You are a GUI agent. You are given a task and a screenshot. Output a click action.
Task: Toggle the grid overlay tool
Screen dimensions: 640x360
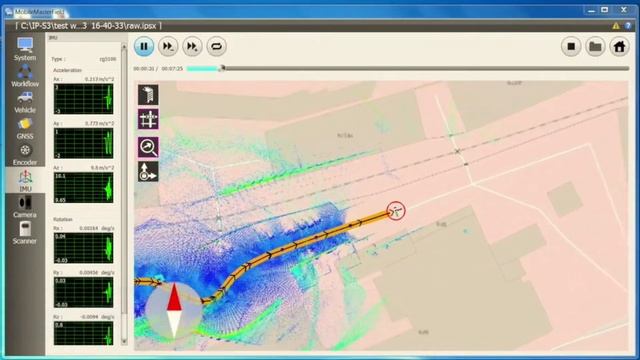click(x=148, y=120)
